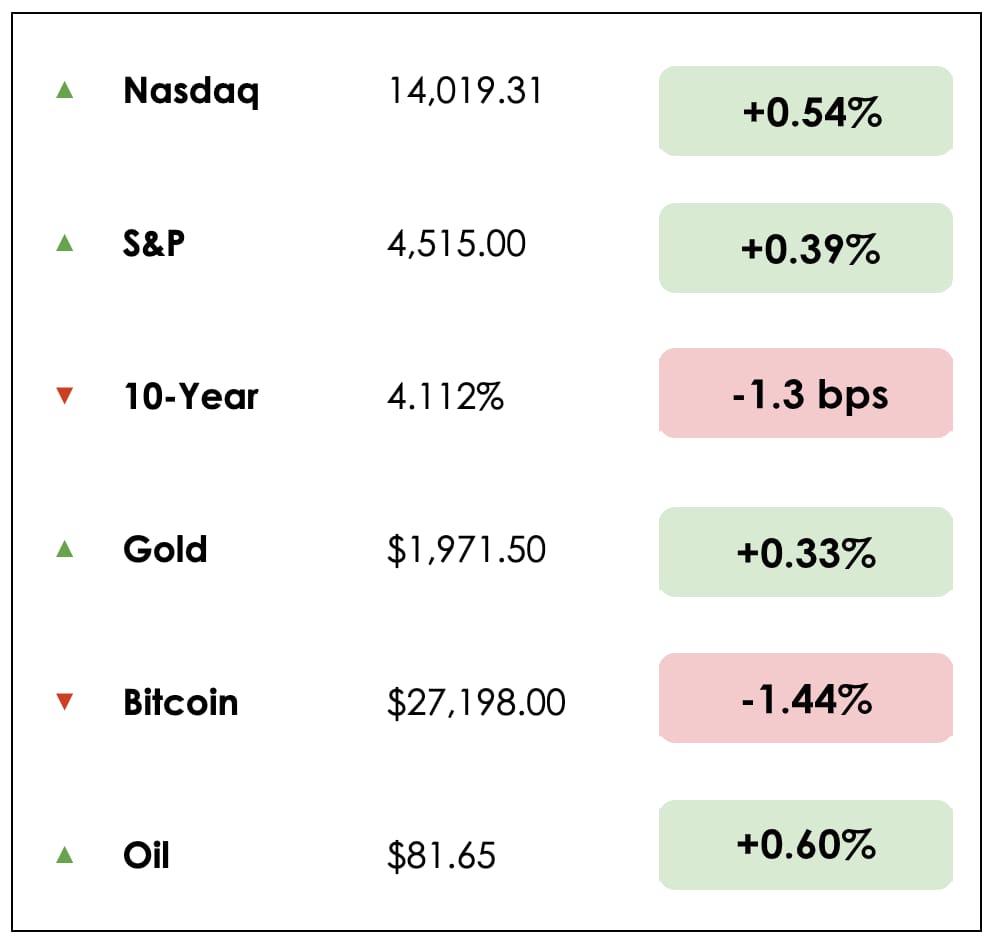
Task: Open the 10-Year yield label
Action: coord(191,397)
